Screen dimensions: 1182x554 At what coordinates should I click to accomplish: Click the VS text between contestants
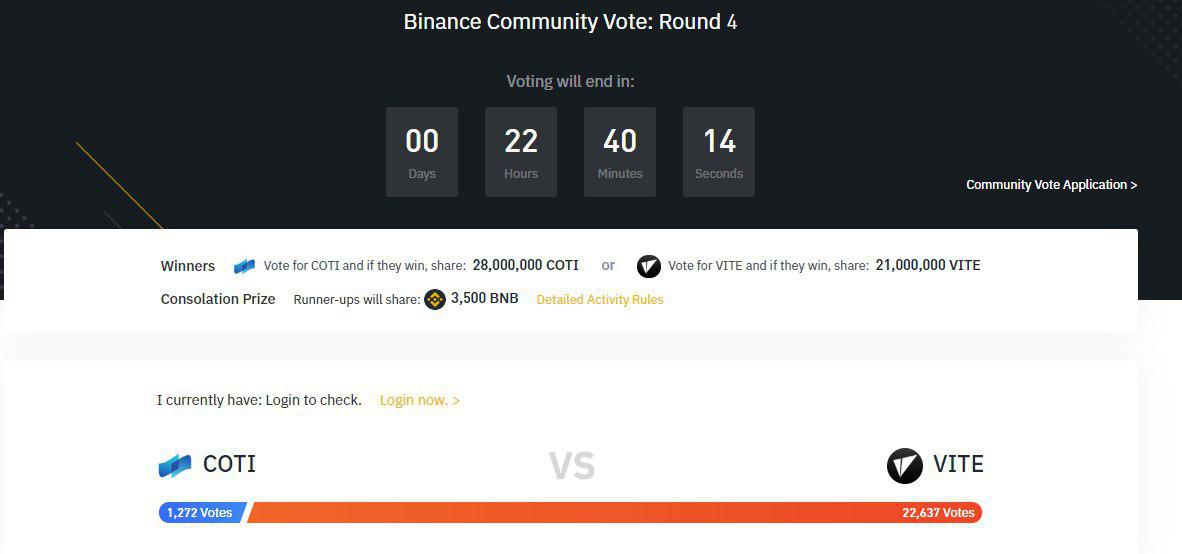tap(572, 465)
